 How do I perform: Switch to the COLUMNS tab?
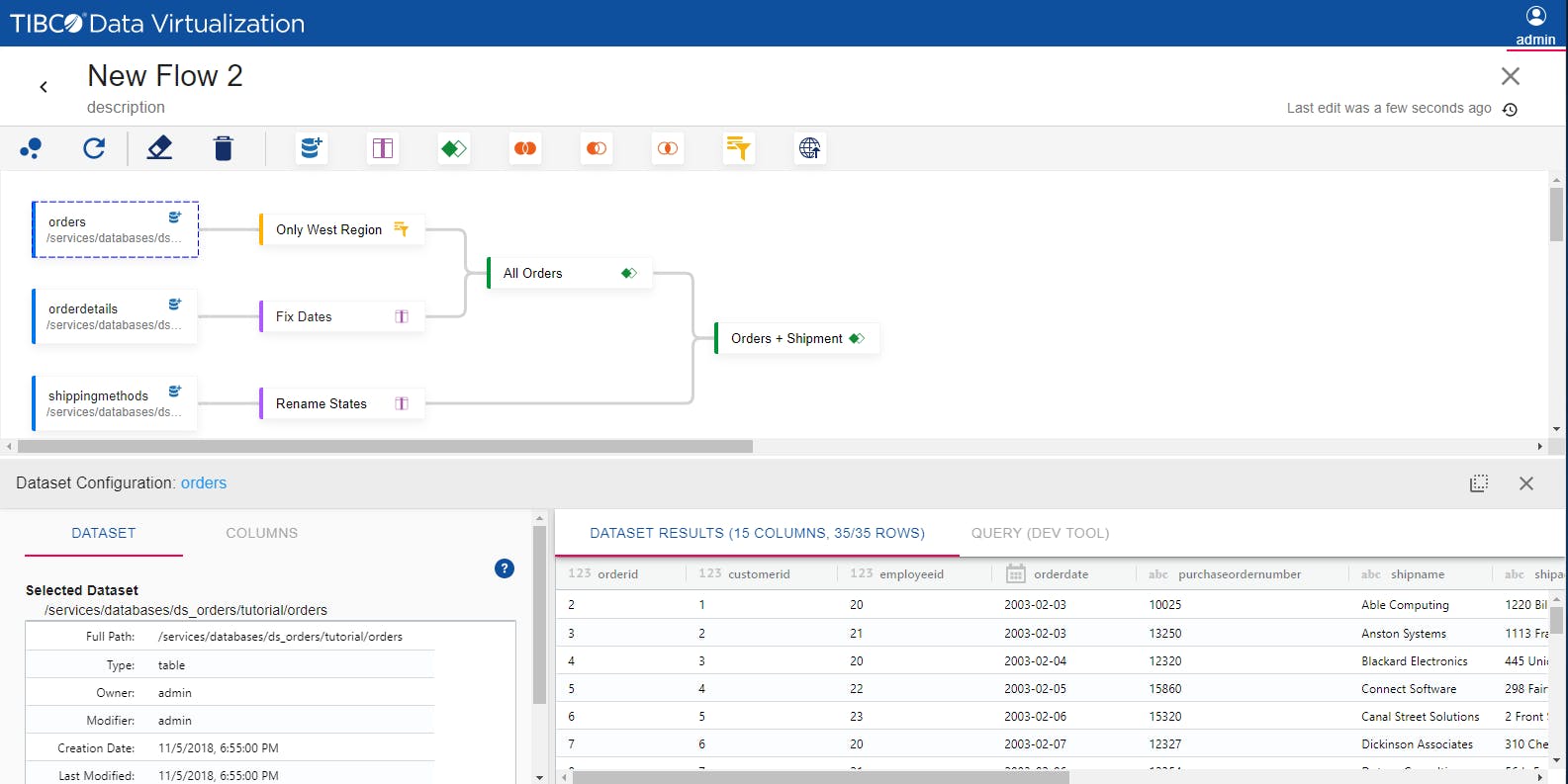261,533
